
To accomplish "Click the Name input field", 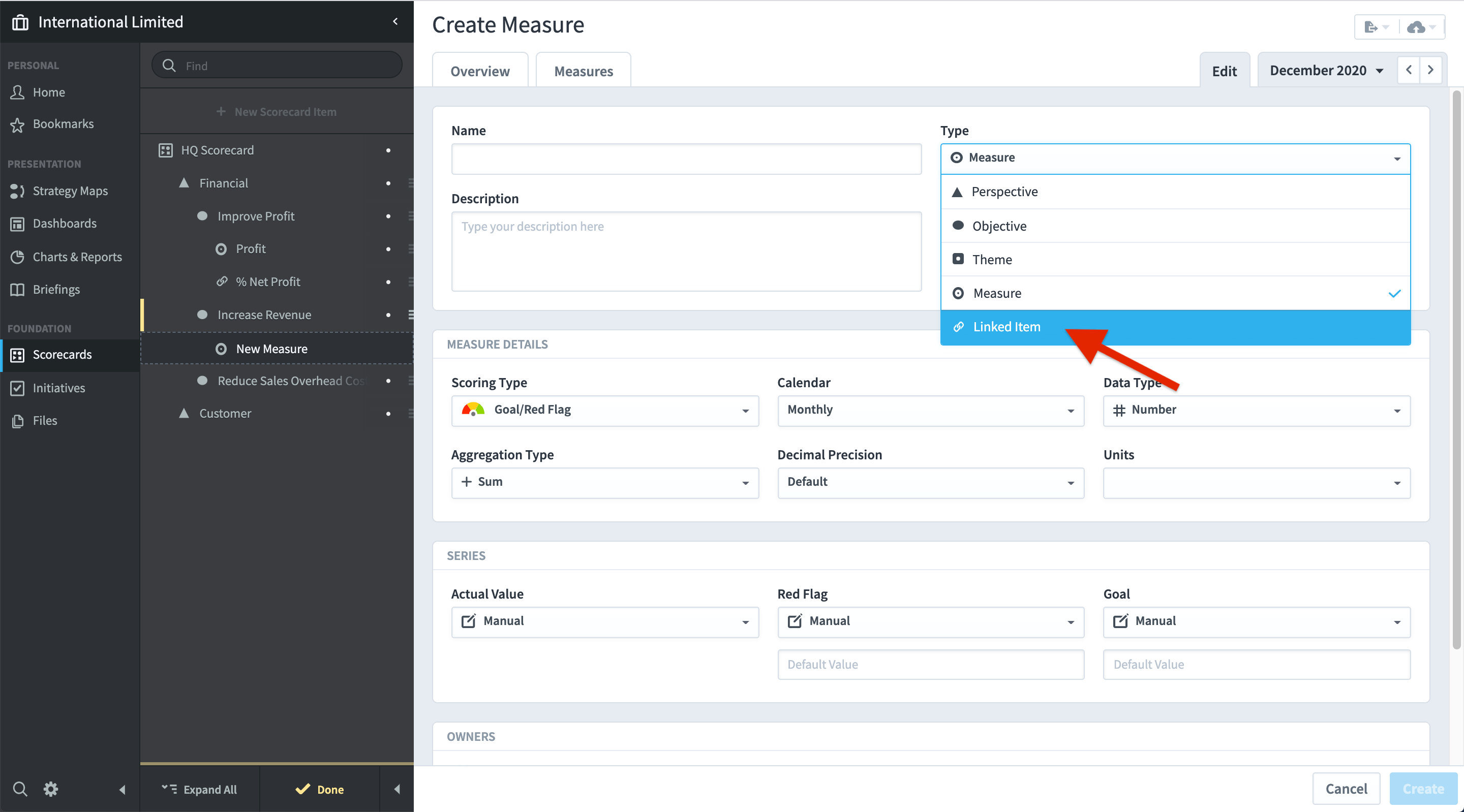I will (686, 159).
